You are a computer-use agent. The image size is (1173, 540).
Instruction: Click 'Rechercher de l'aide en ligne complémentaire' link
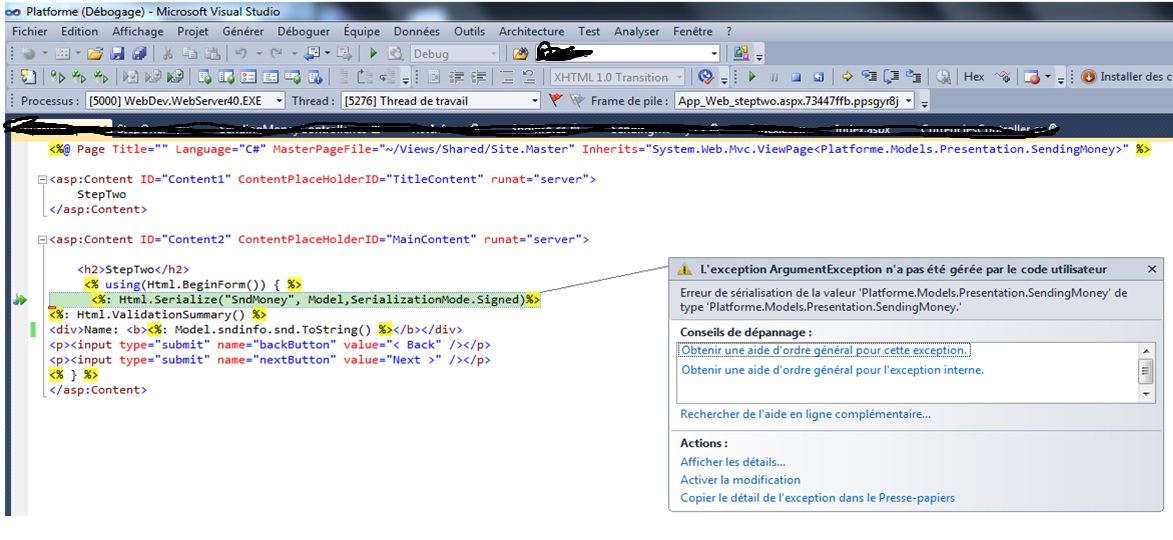806,414
